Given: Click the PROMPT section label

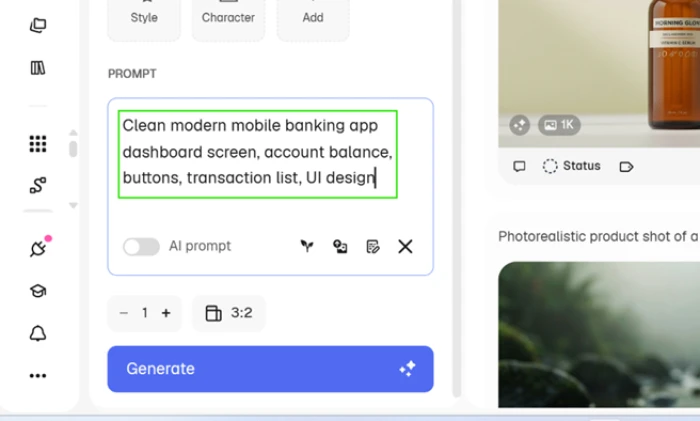Looking at the screenshot, I should [x=132, y=74].
